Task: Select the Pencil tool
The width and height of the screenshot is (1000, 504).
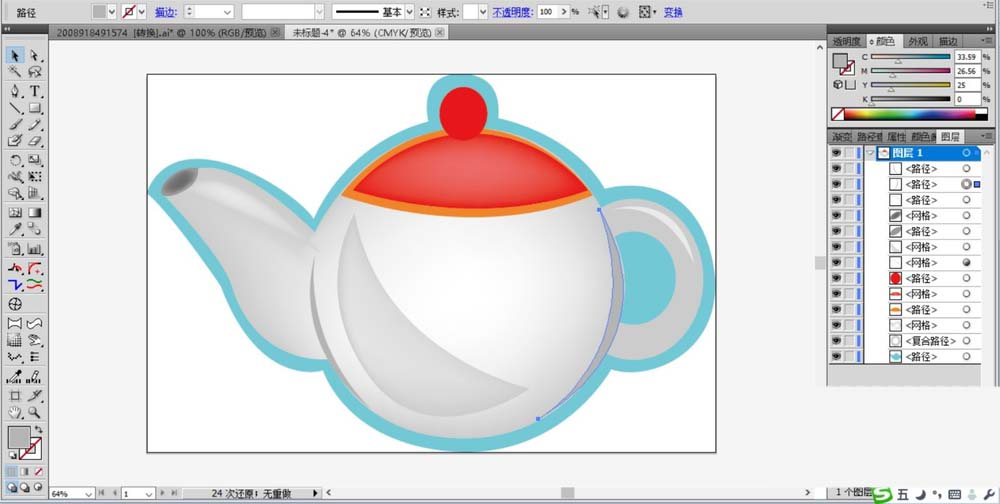Action: click(35, 124)
